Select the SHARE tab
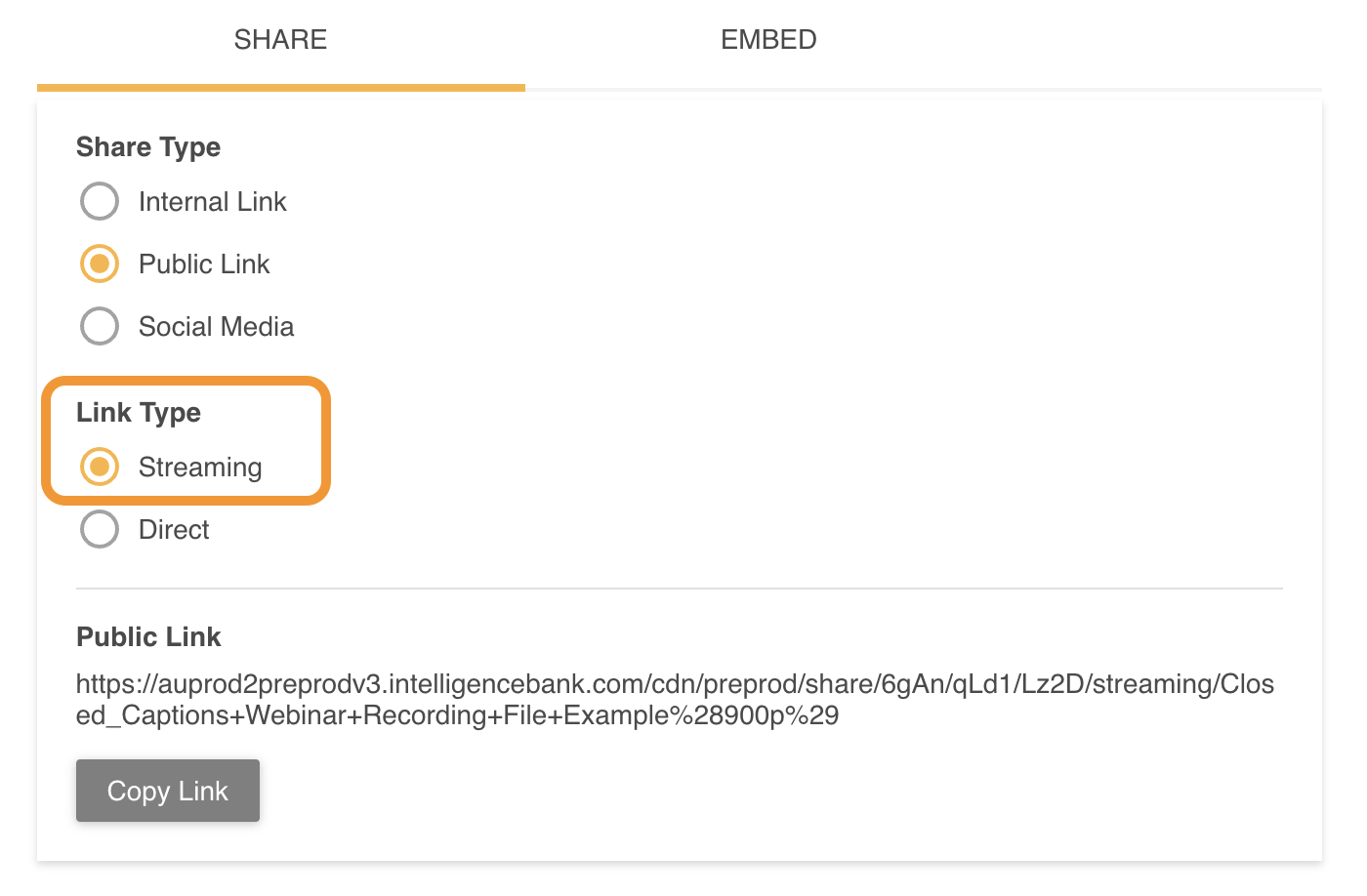 click(280, 40)
